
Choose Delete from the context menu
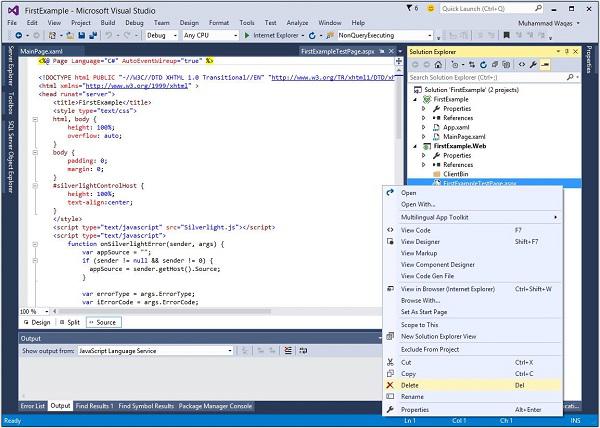pos(409,384)
